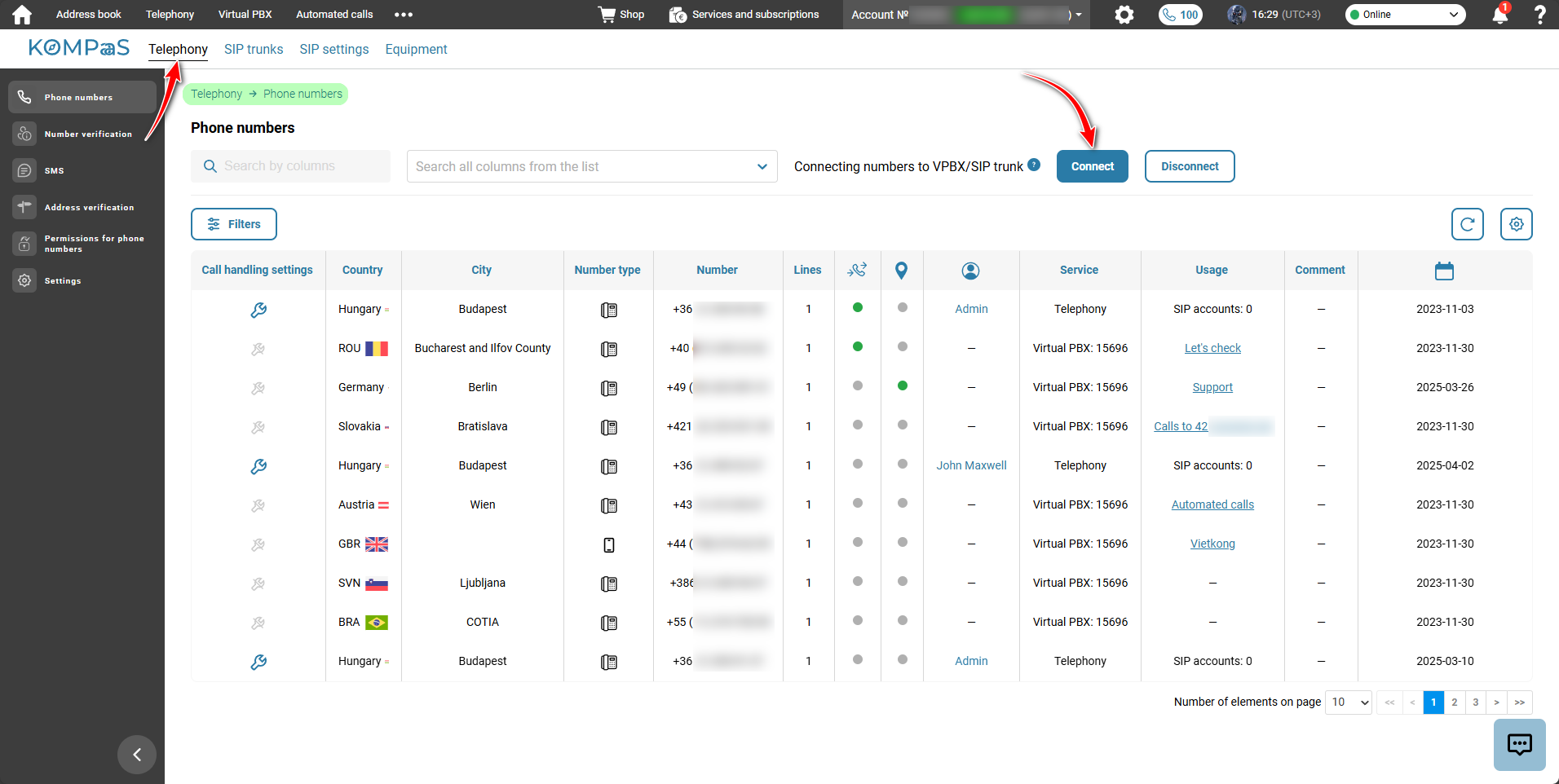Open the notifications bell
The image size is (1559, 784).
[1499, 15]
